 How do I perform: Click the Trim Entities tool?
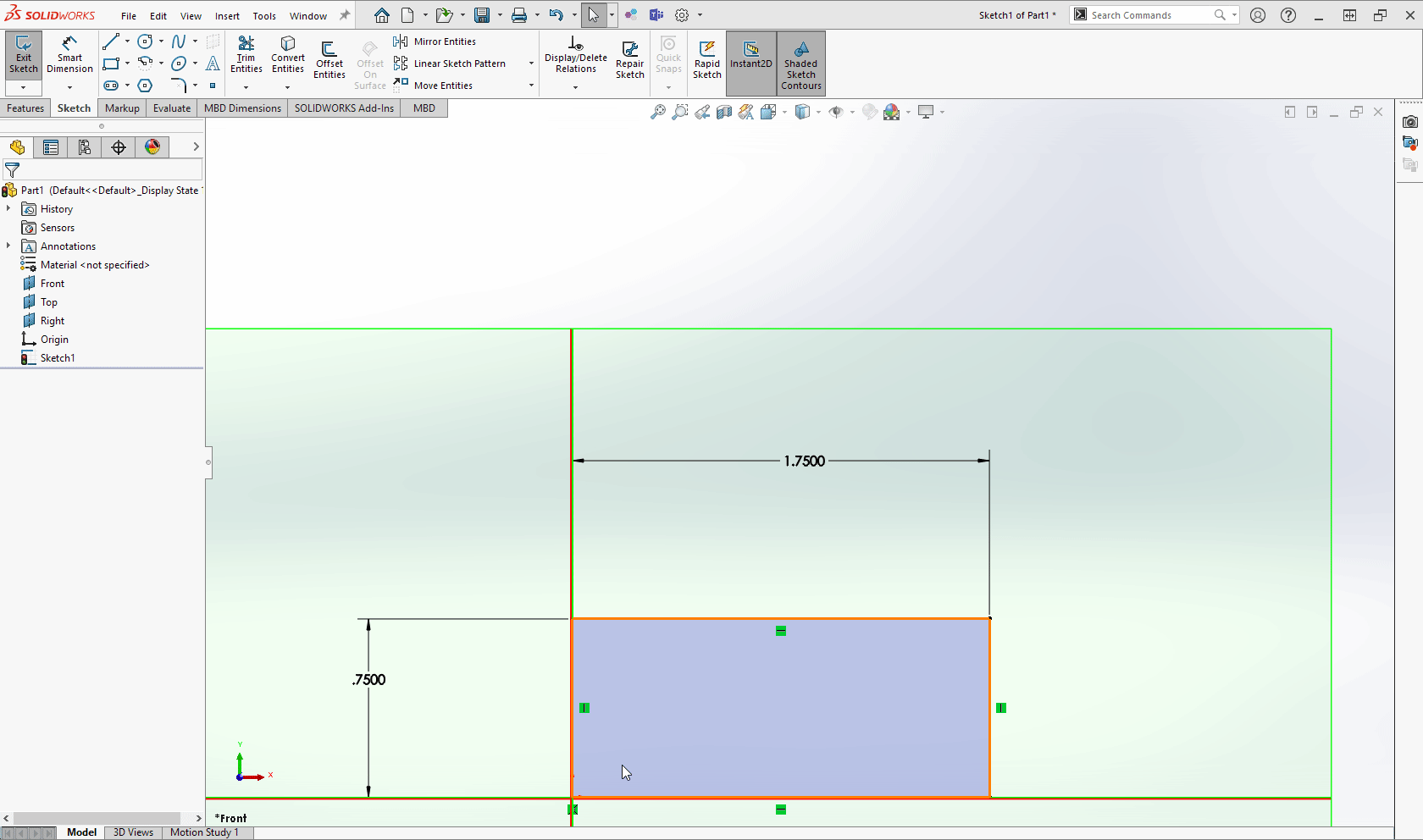click(246, 57)
